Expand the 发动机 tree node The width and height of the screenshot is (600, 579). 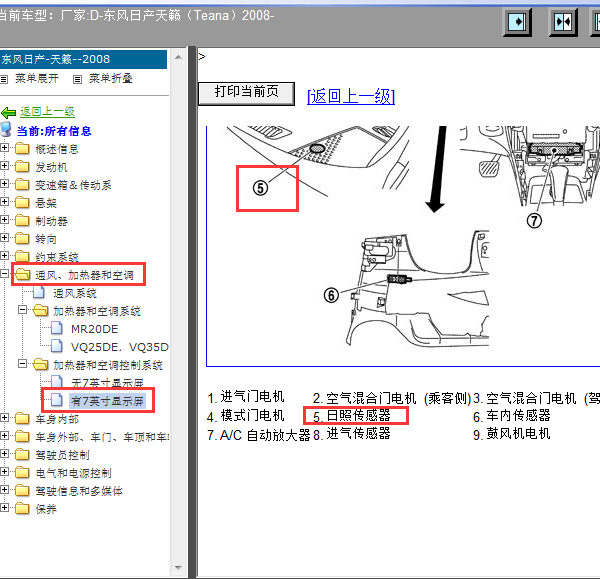tap(4, 165)
